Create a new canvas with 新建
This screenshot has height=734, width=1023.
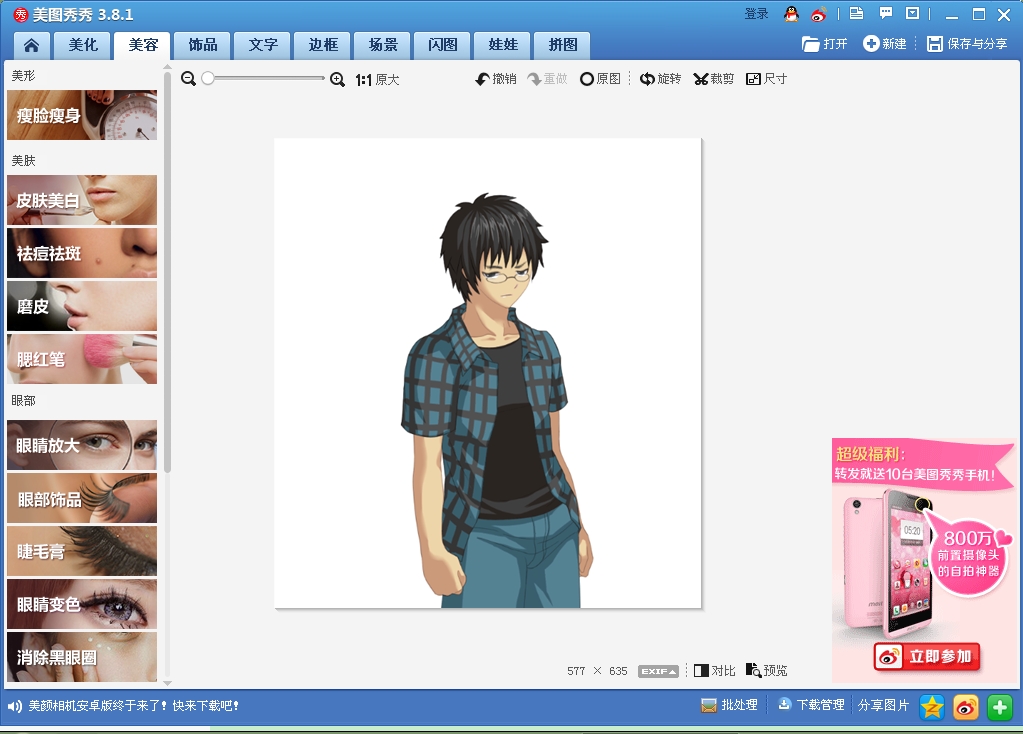coord(885,44)
